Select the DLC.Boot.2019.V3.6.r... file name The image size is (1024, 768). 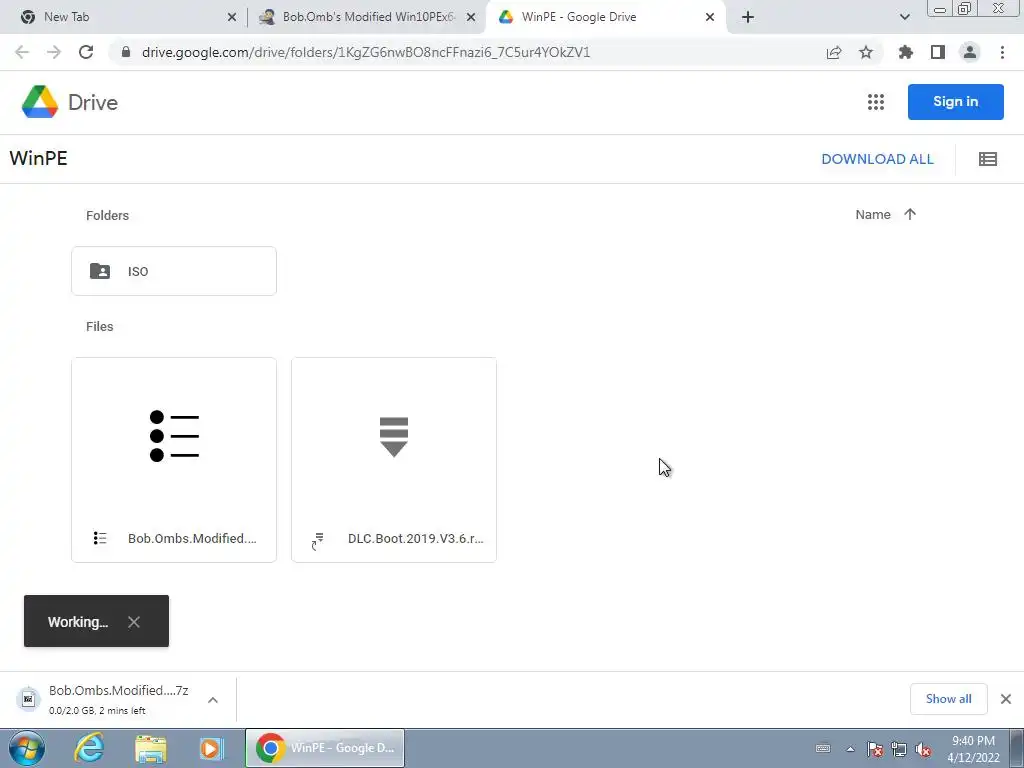point(415,539)
